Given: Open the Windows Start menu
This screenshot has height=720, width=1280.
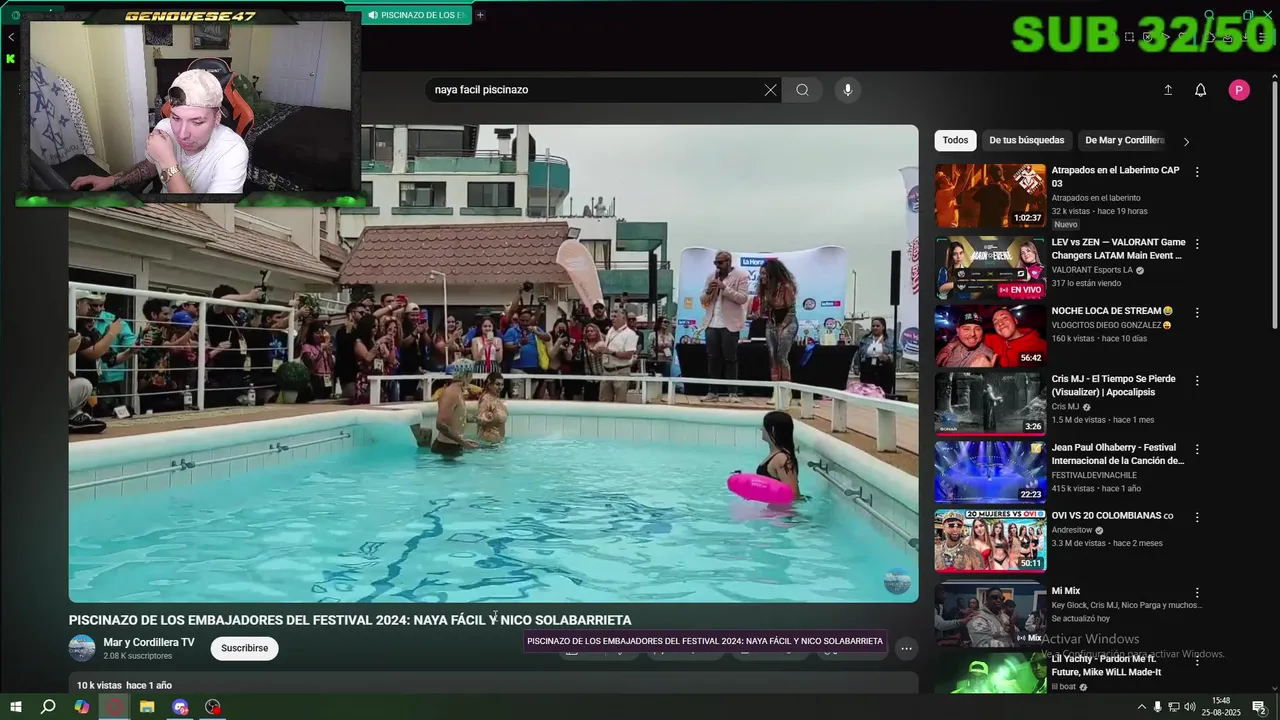Looking at the screenshot, I should (x=15, y=707).
